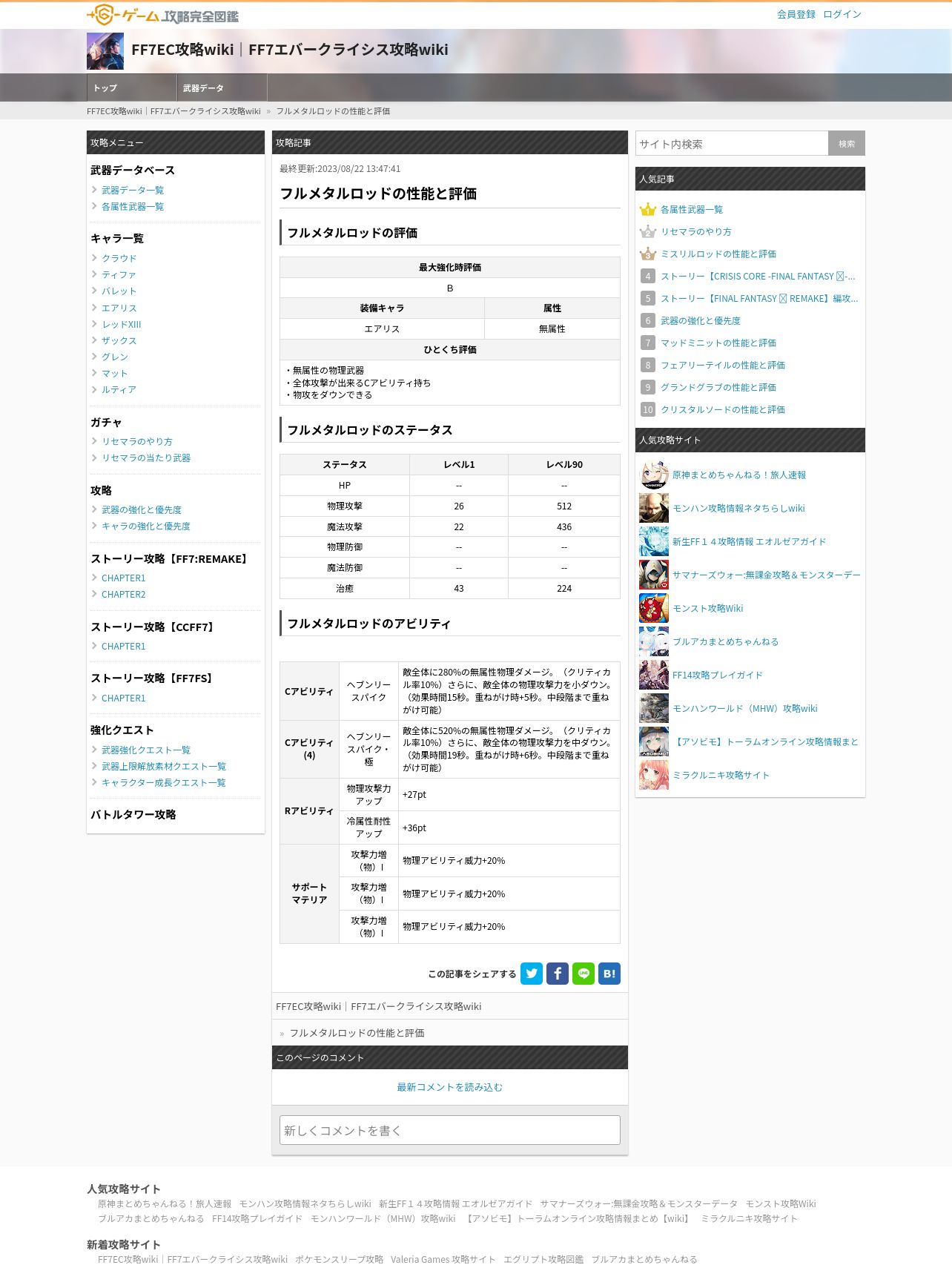Share article on Twitter icon
The image size is (952, 1265).
point(532,974)
